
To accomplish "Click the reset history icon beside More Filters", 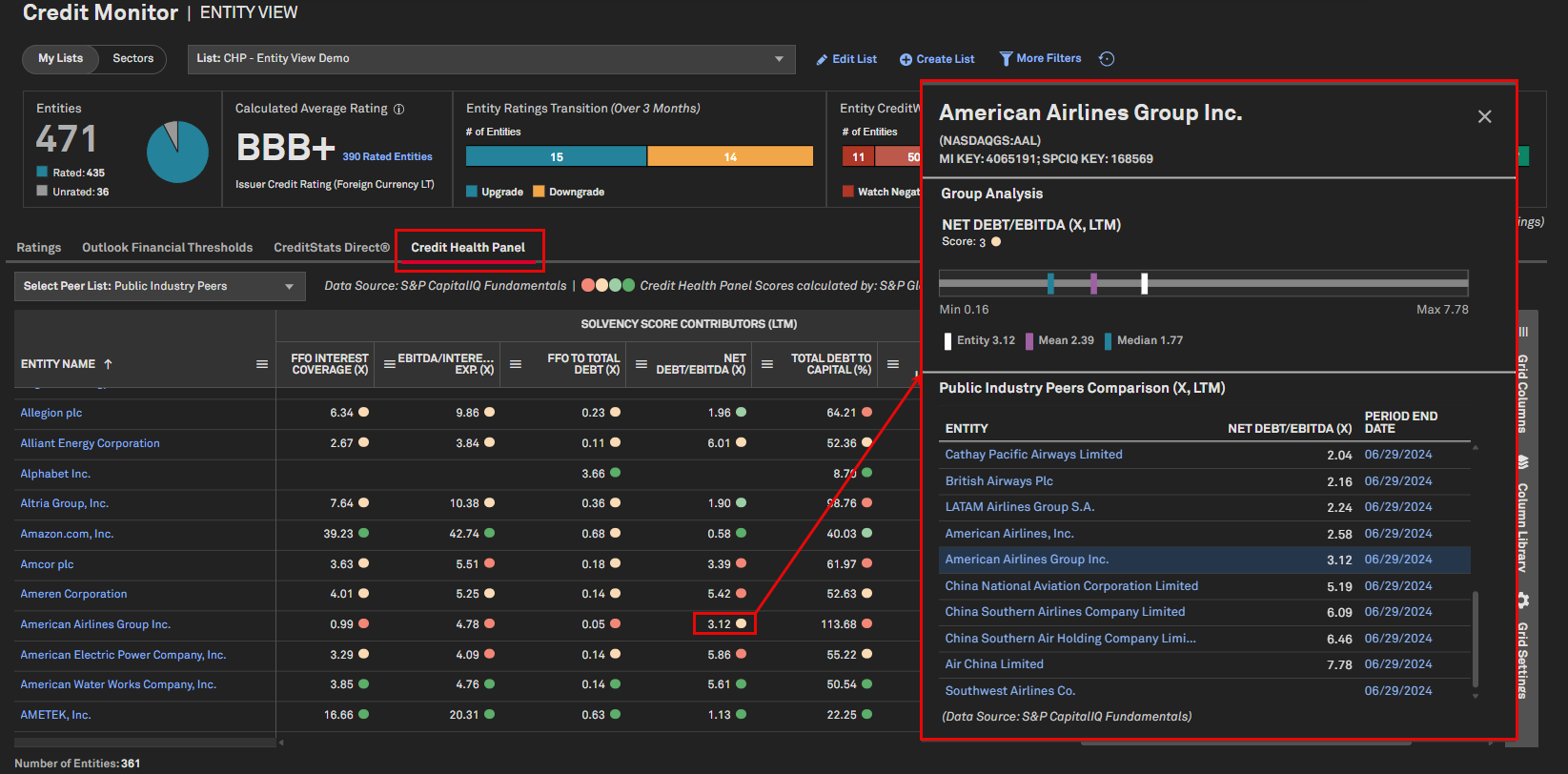I will (1107, 59).
